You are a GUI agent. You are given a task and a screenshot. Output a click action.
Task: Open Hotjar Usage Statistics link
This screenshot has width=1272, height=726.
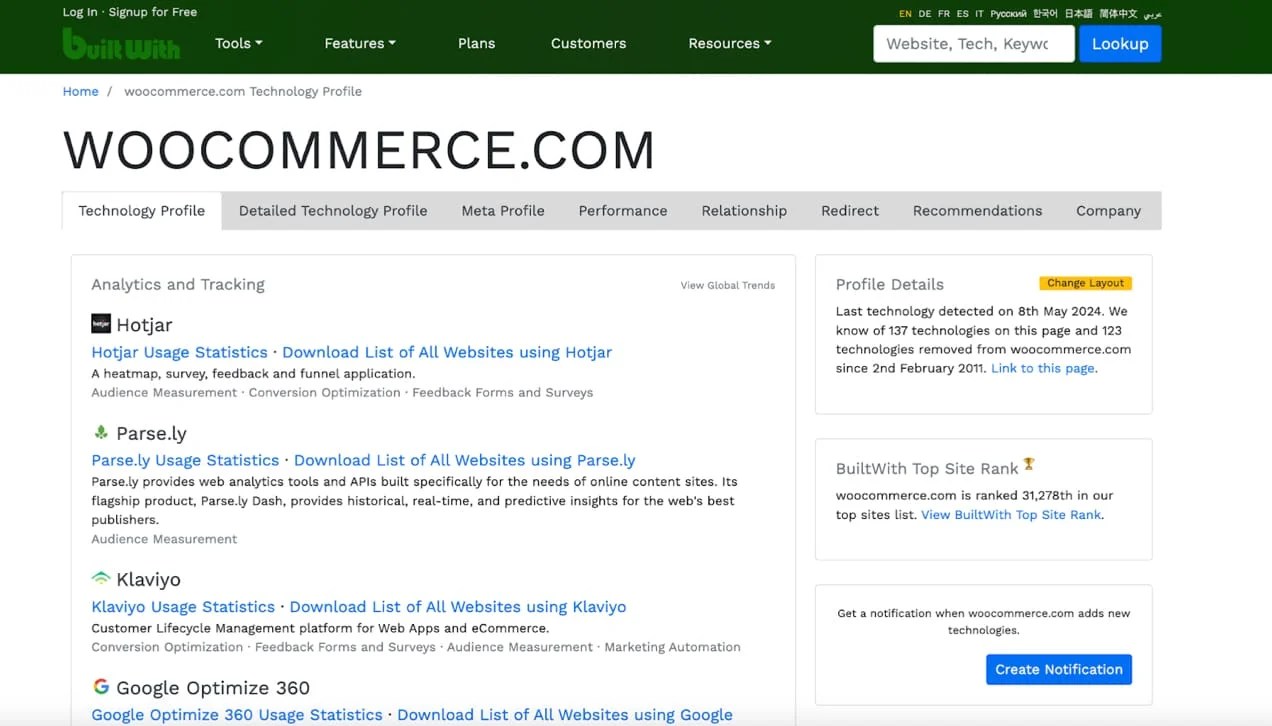point(180,352)
